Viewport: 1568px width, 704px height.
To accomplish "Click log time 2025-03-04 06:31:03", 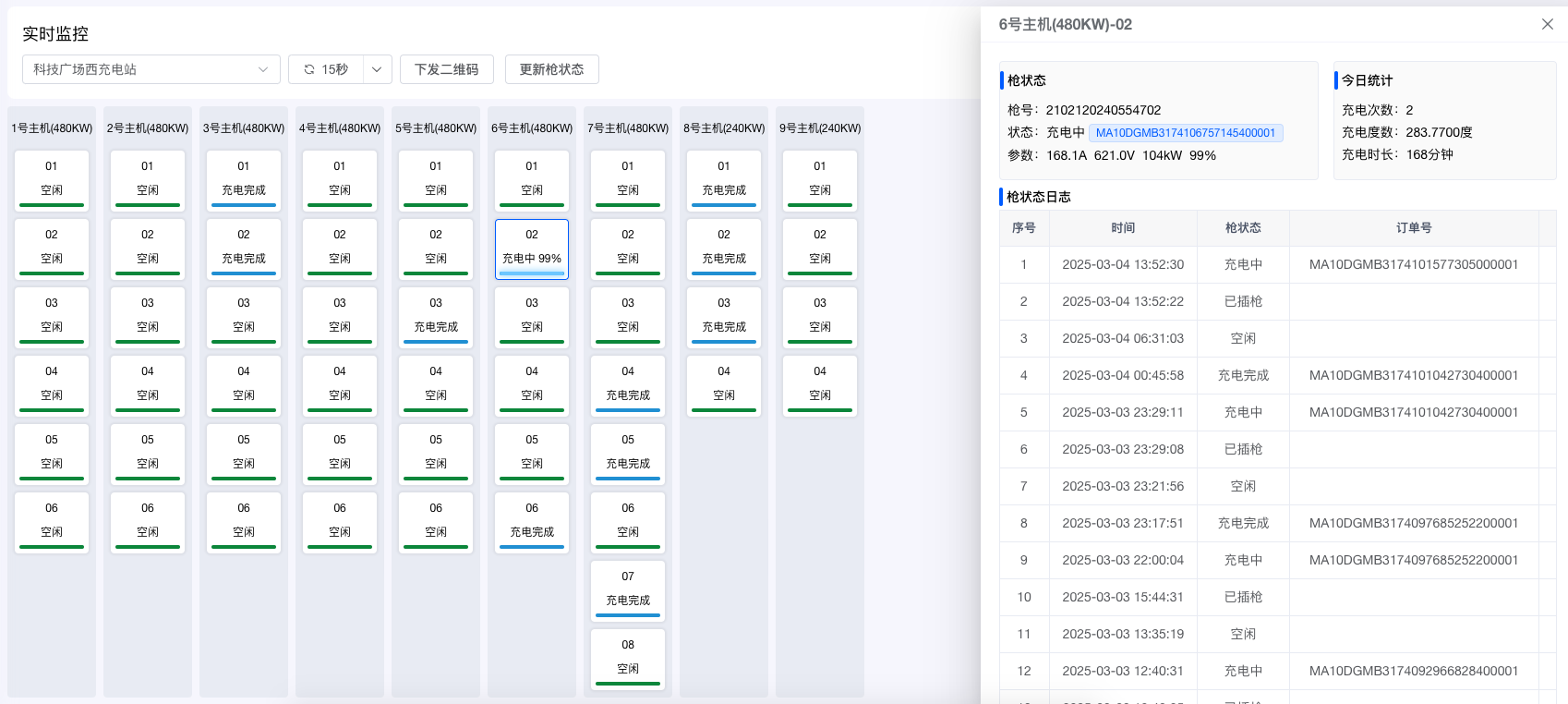I will coord(1123,338).
